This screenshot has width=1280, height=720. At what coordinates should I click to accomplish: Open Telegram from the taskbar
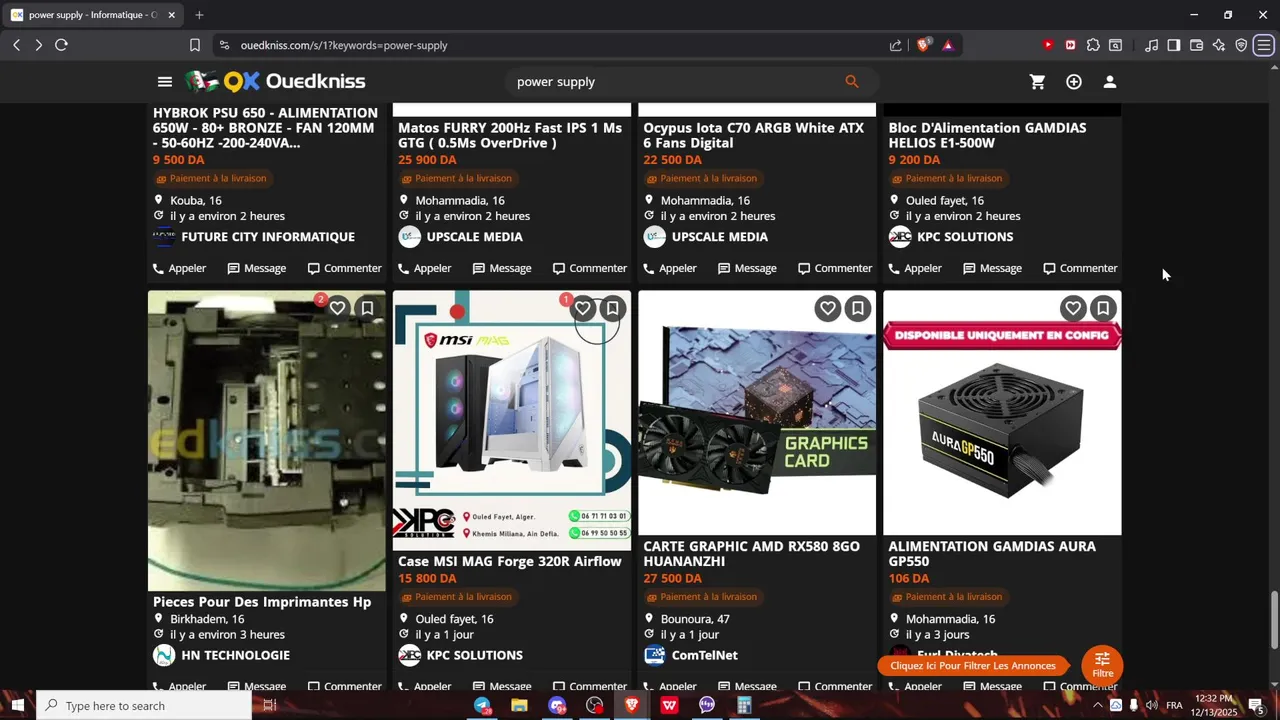coord(482,705)
